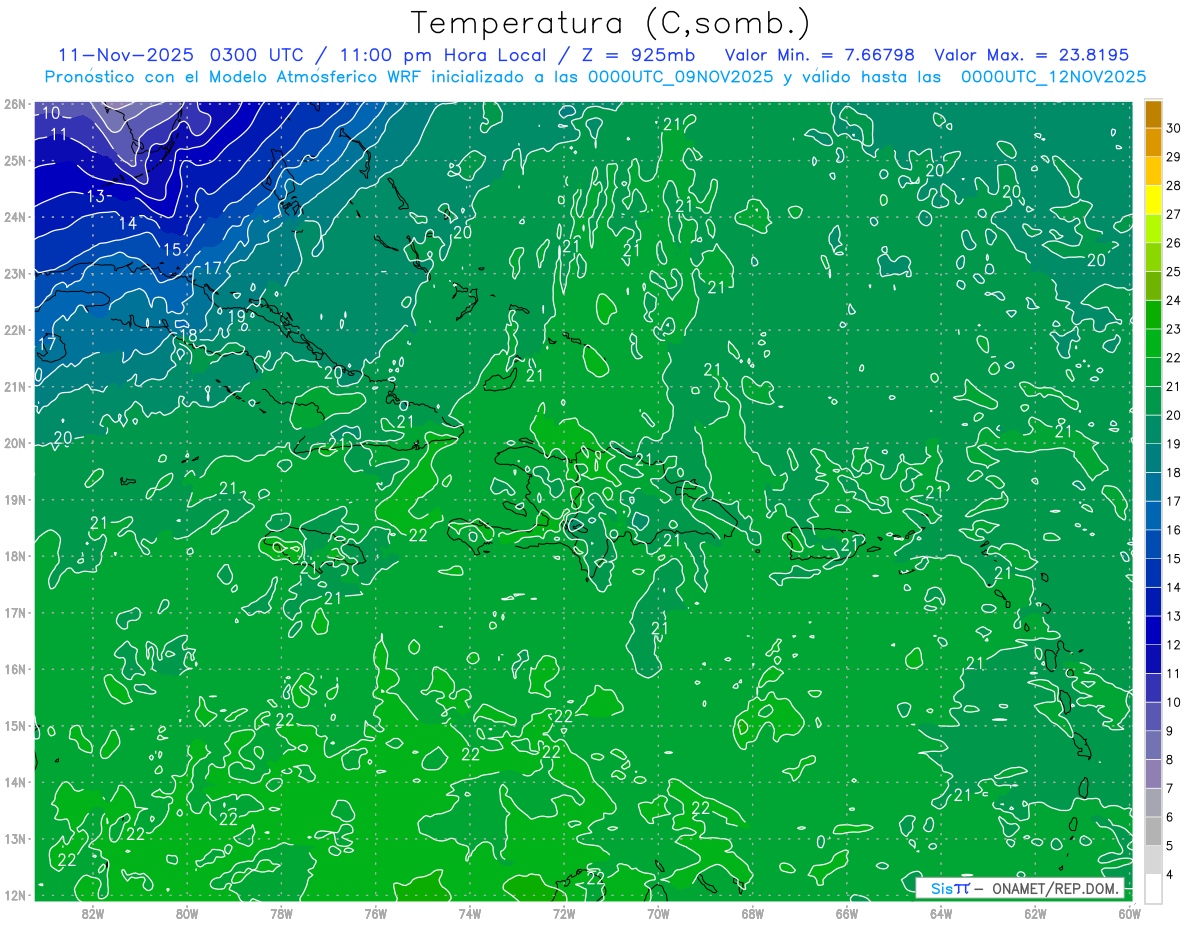Click the yellow swatch between 27 and 28

point(1154,200)
